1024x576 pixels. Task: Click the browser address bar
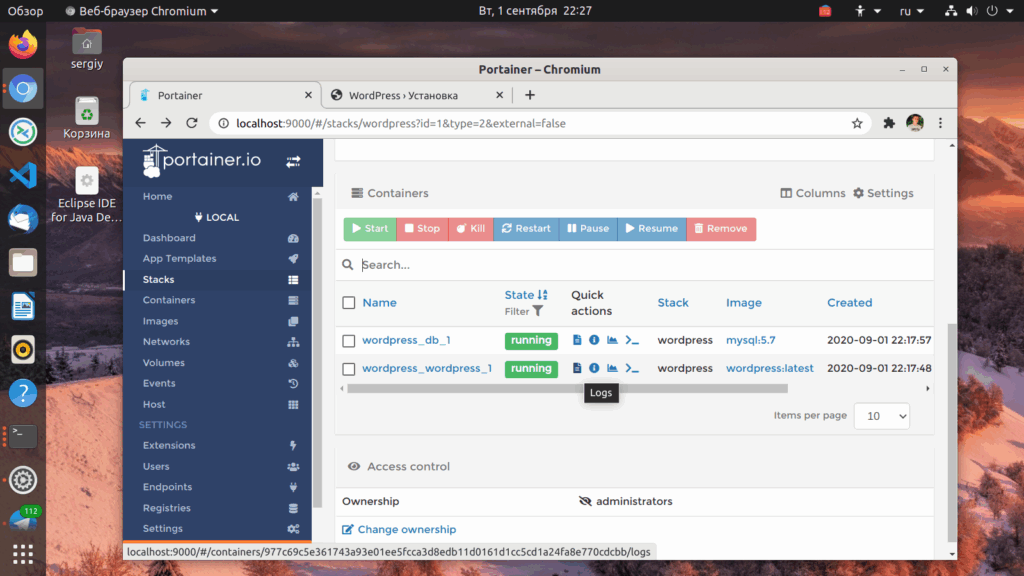539,123
